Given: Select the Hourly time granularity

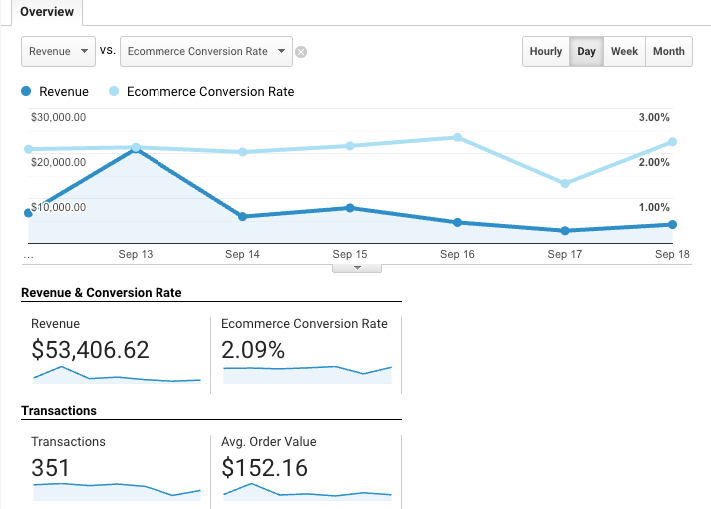Looking at the screenshot, I should (546, 52).
